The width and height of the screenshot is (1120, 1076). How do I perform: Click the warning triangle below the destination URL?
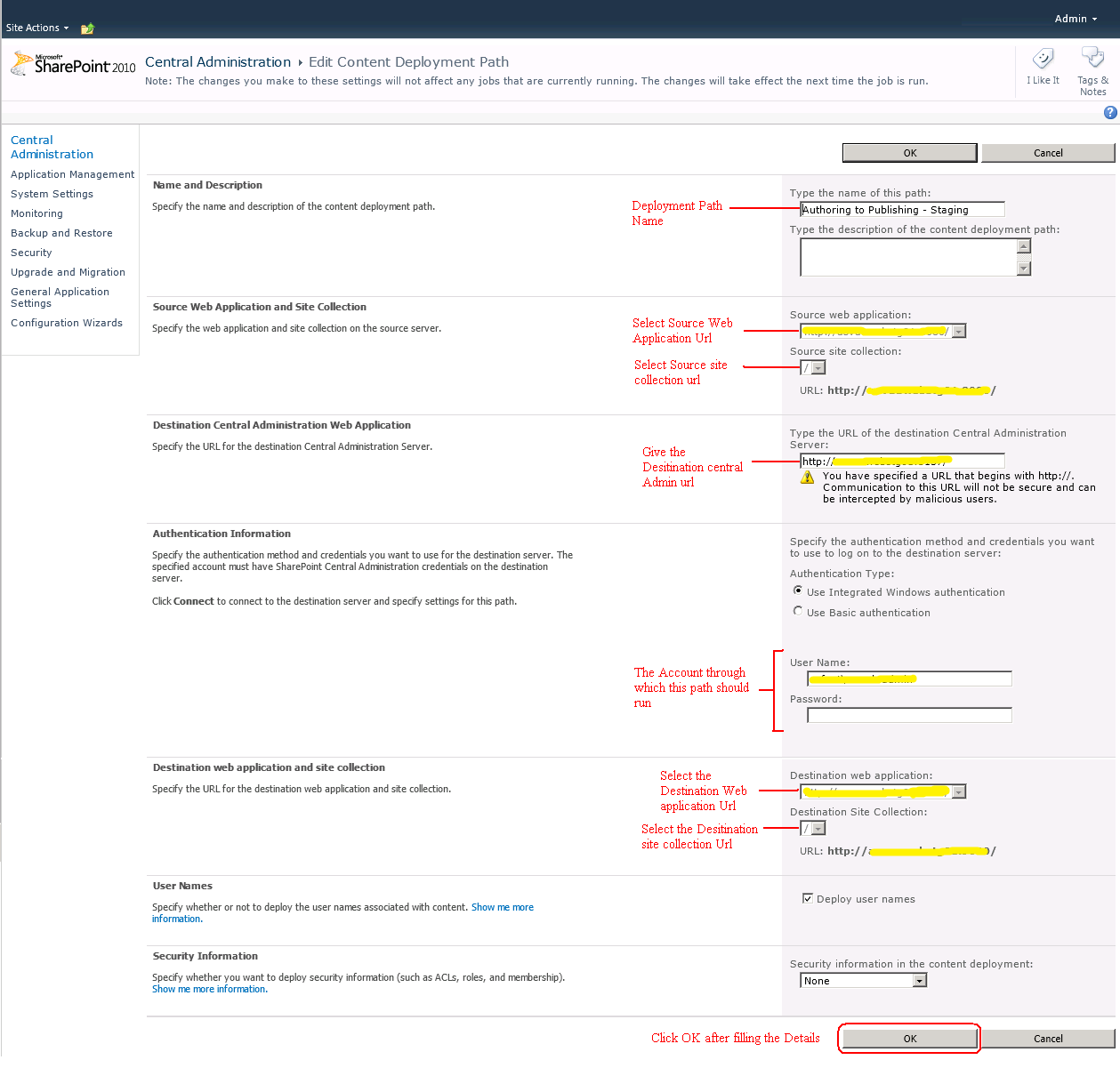(807, 477)
